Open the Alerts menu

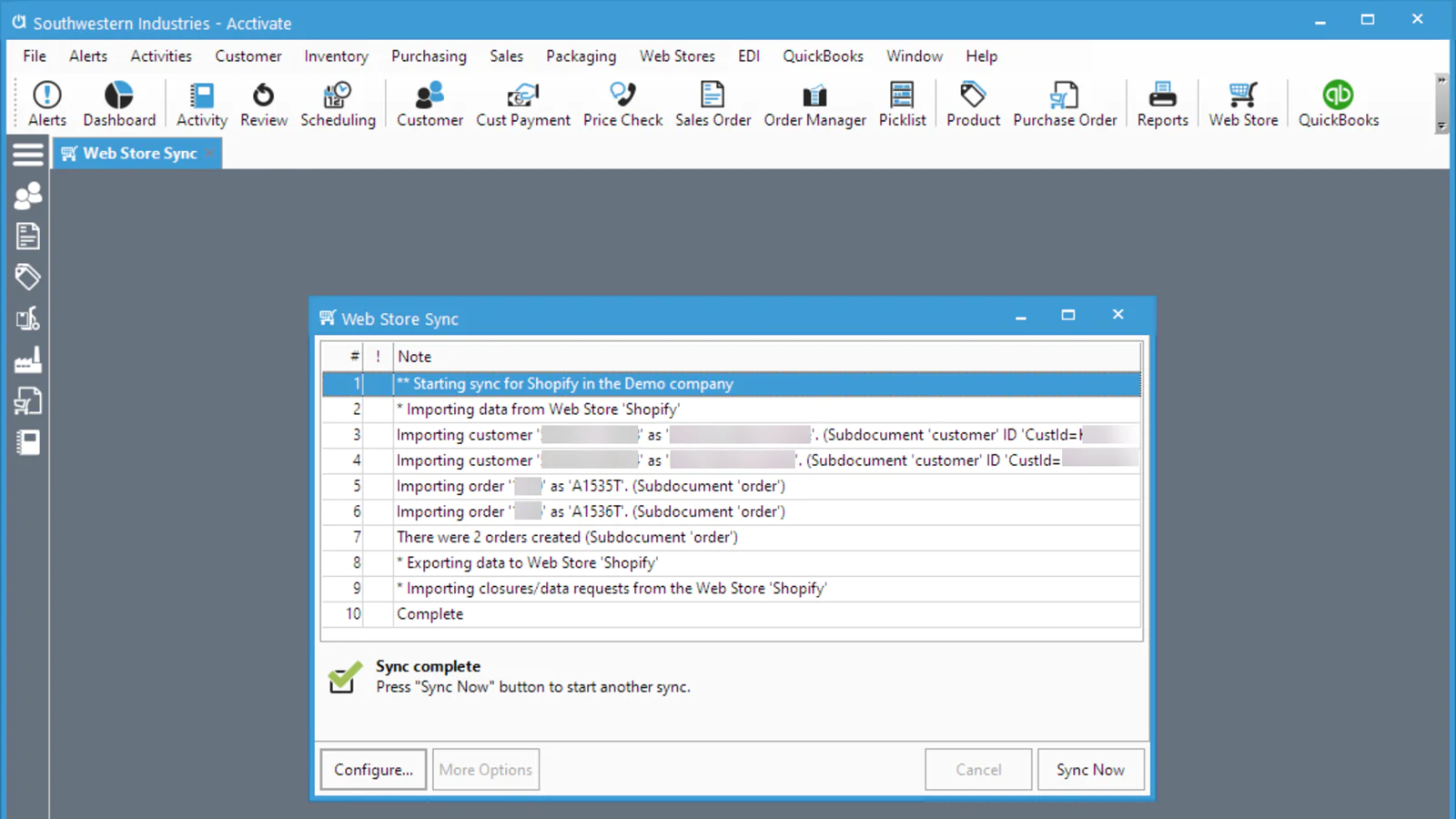(x=88, y=56)
